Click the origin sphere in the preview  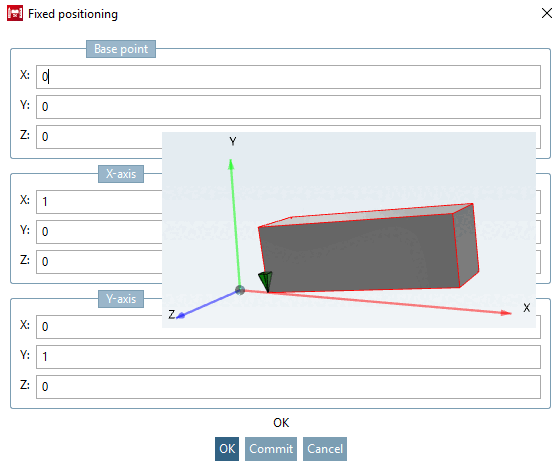click(240, 290)
